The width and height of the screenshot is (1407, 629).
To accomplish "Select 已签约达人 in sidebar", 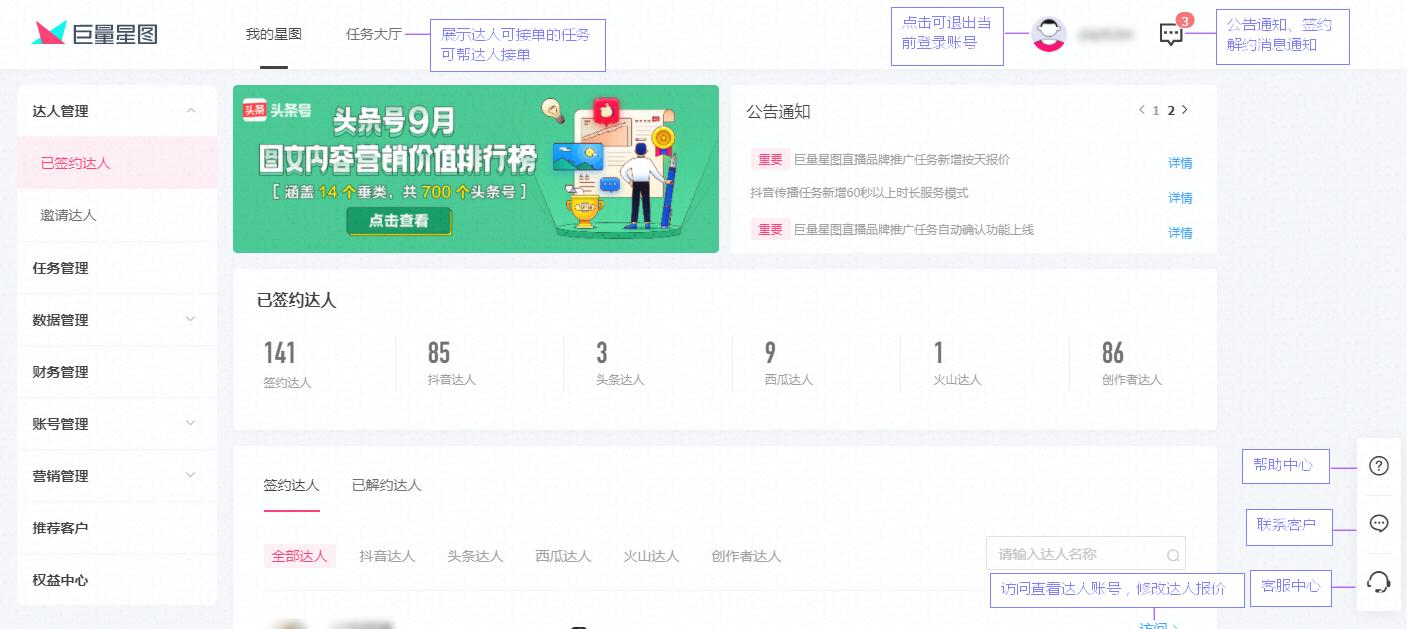I will point(117,163).
